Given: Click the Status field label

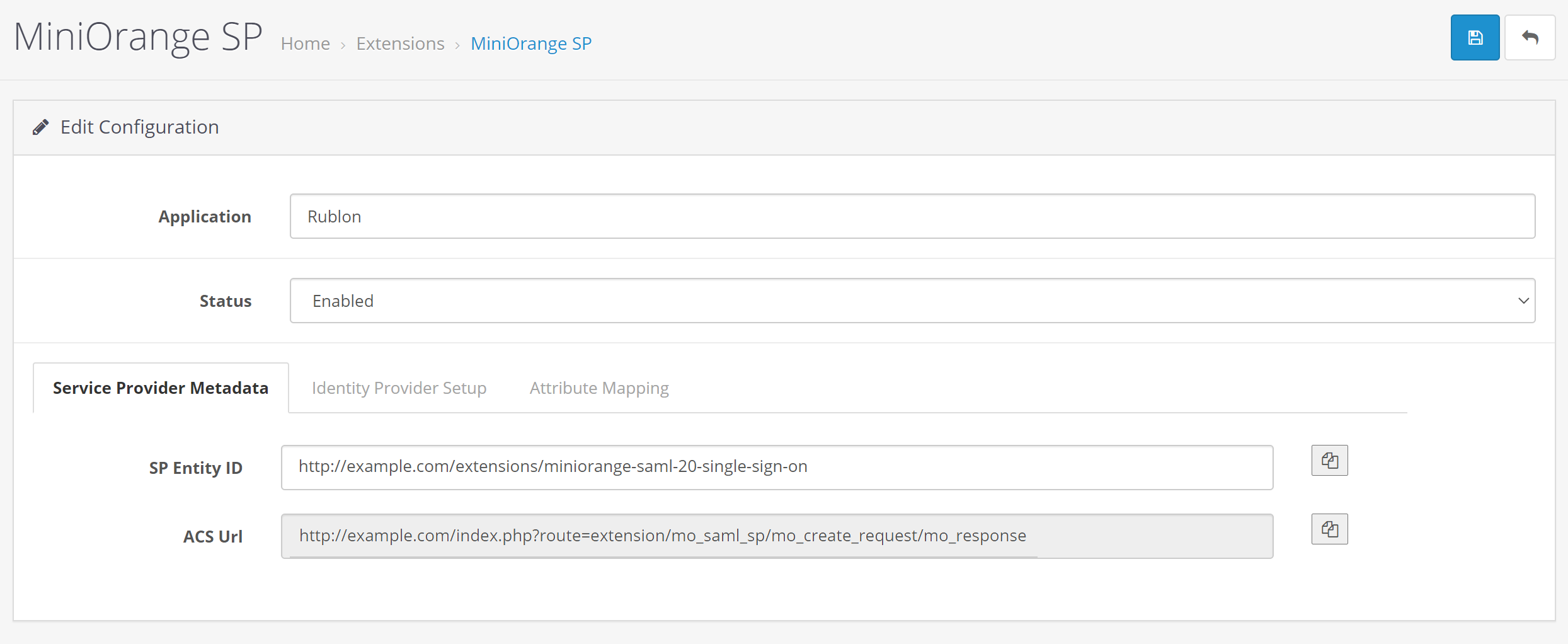Looking at the screenshot, I should [226, 301].
